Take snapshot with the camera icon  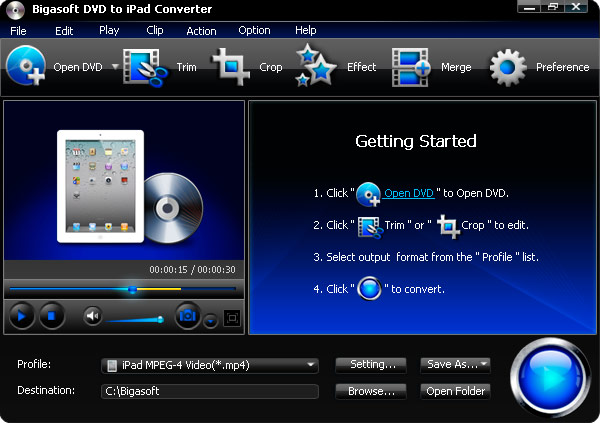tap(188, 316)
